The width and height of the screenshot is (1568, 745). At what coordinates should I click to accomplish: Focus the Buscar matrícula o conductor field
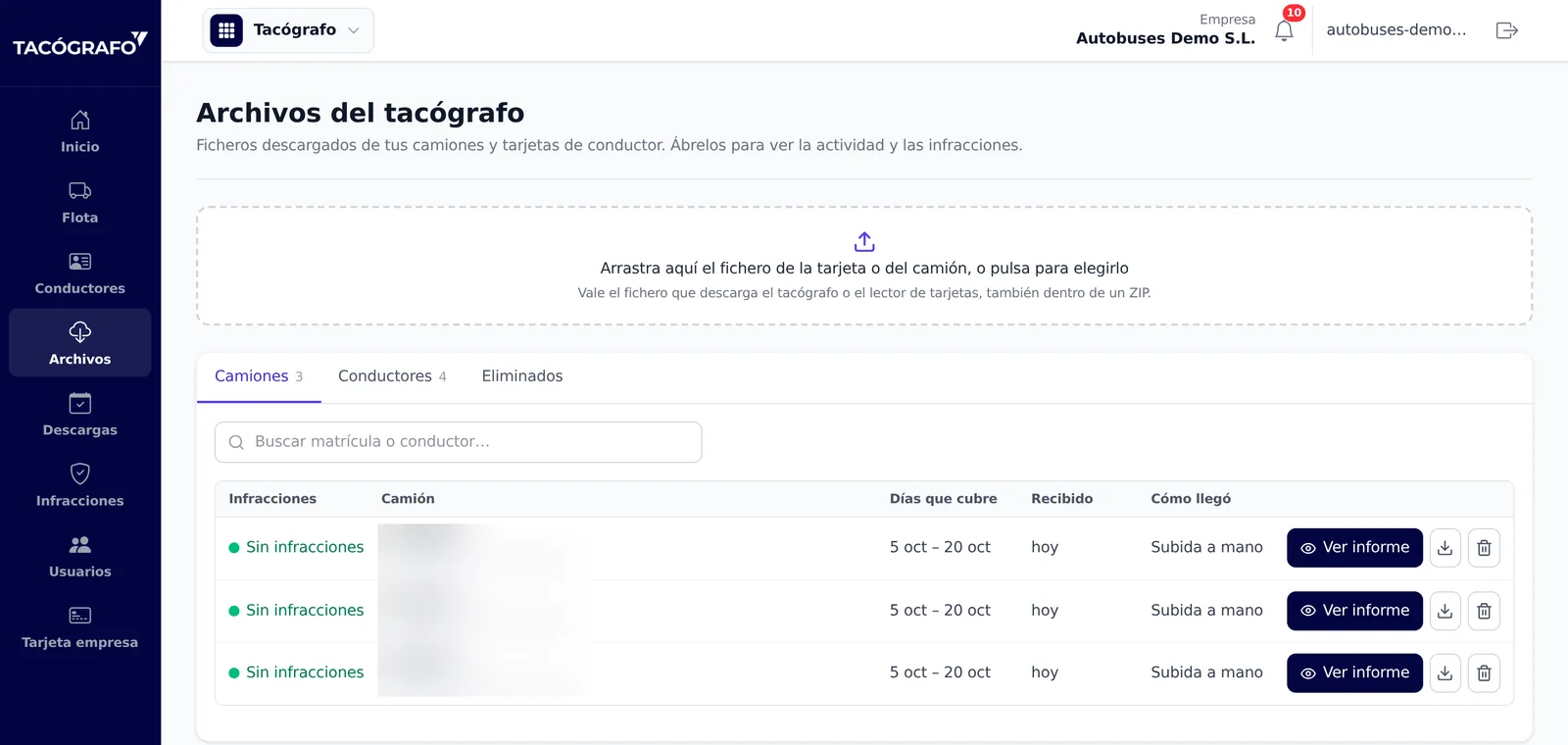tap(459, 442)
